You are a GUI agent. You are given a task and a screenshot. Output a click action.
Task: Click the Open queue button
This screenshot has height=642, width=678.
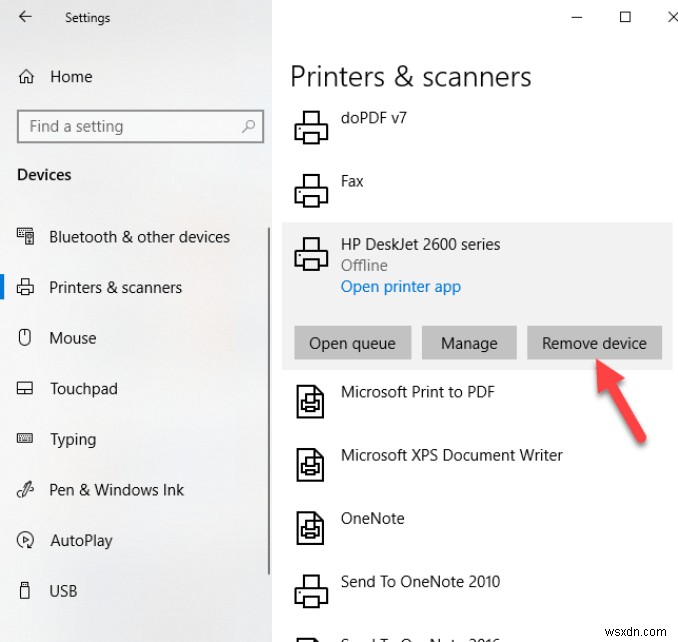pos(352,343)
